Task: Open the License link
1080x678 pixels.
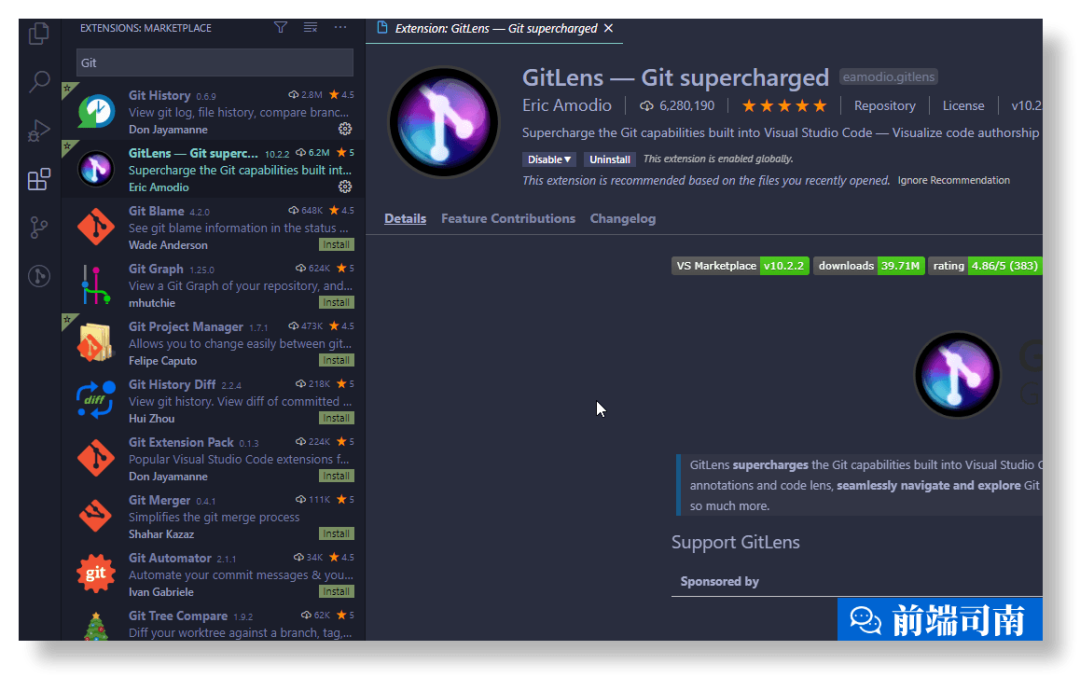Action: tap(963, 106)
